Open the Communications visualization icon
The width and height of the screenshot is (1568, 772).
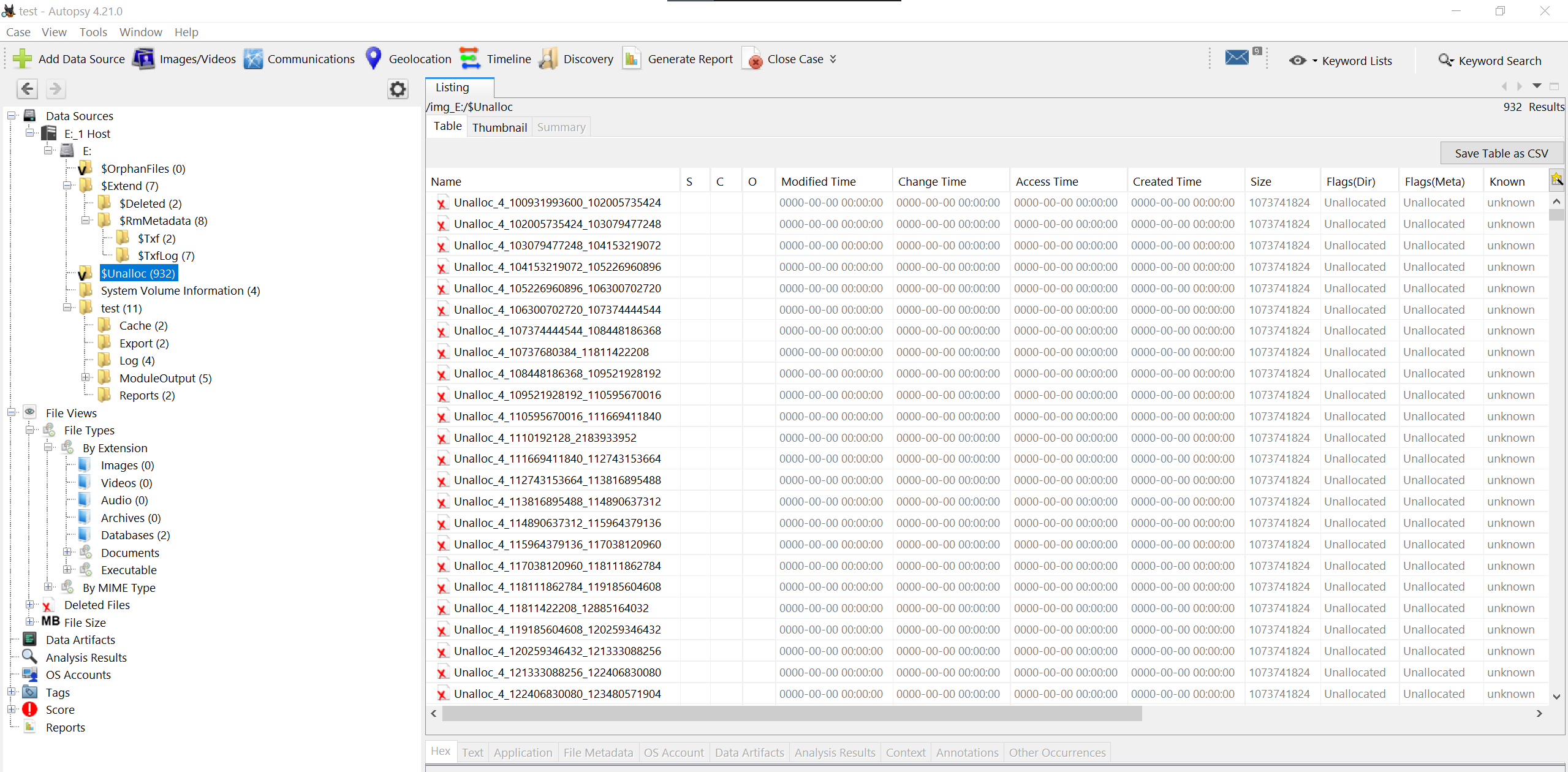(253, 59)
